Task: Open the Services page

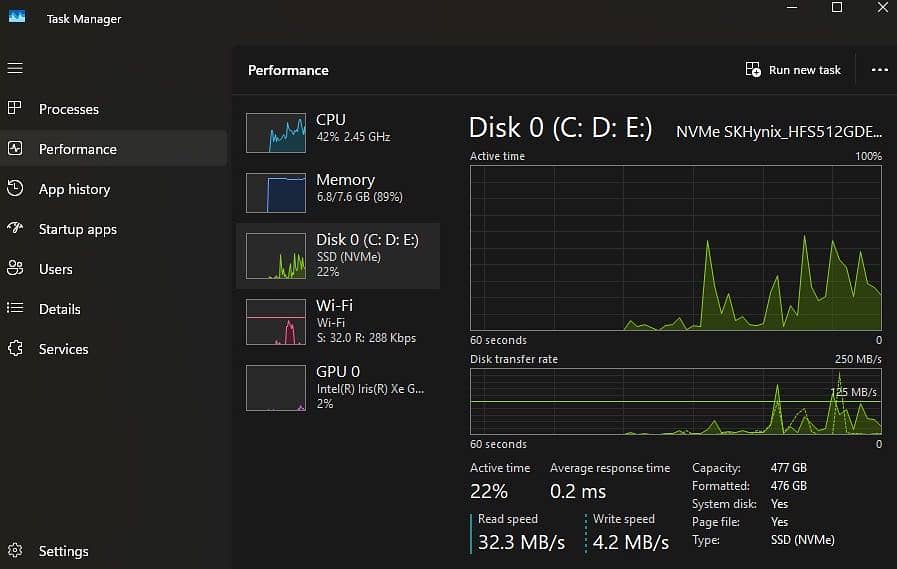Action: [x=63, y=349]
